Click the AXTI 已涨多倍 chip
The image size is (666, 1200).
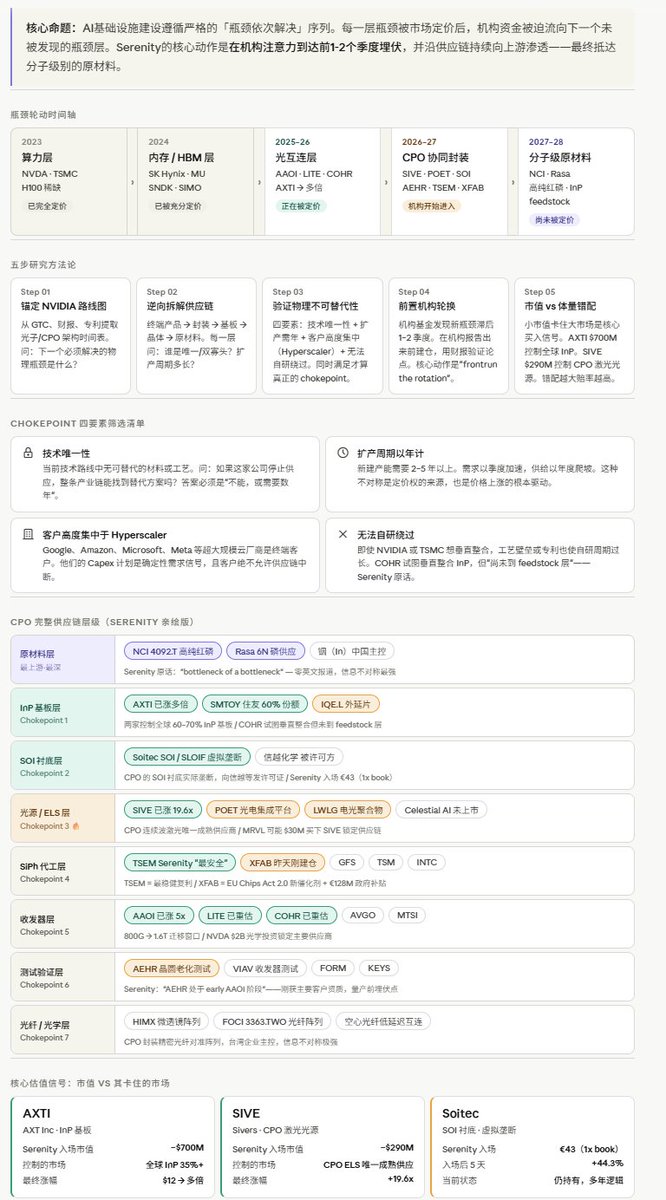[160, 705]
